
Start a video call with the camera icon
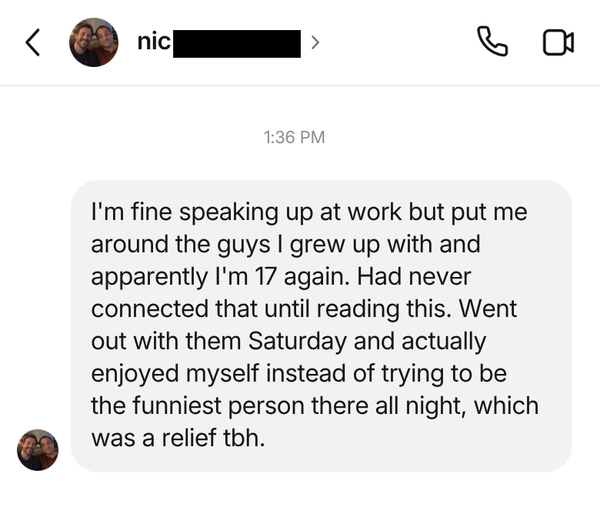(x=558, y=42)
